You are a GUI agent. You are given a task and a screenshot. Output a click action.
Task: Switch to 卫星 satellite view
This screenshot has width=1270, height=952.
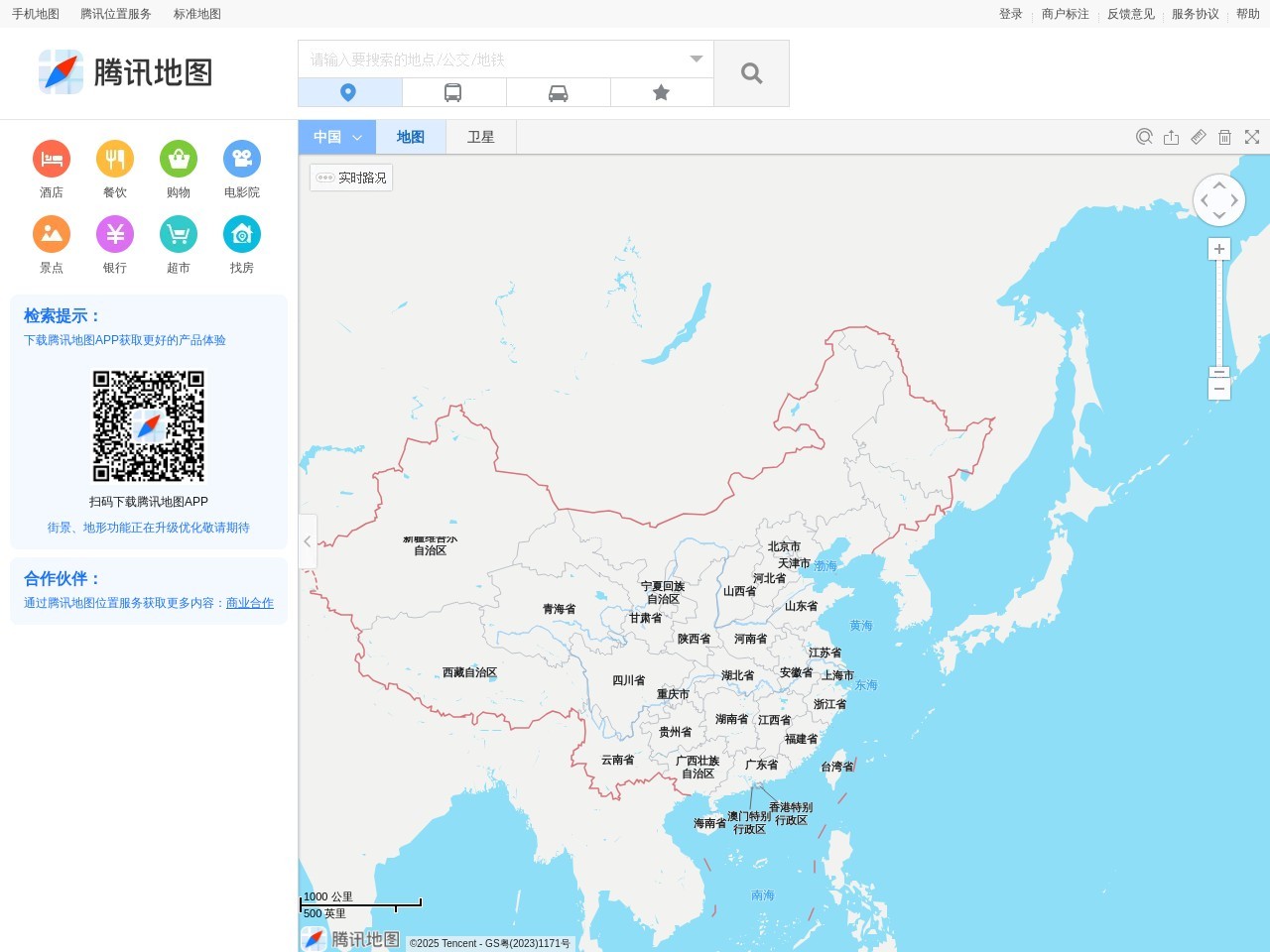tap(480, 136)
